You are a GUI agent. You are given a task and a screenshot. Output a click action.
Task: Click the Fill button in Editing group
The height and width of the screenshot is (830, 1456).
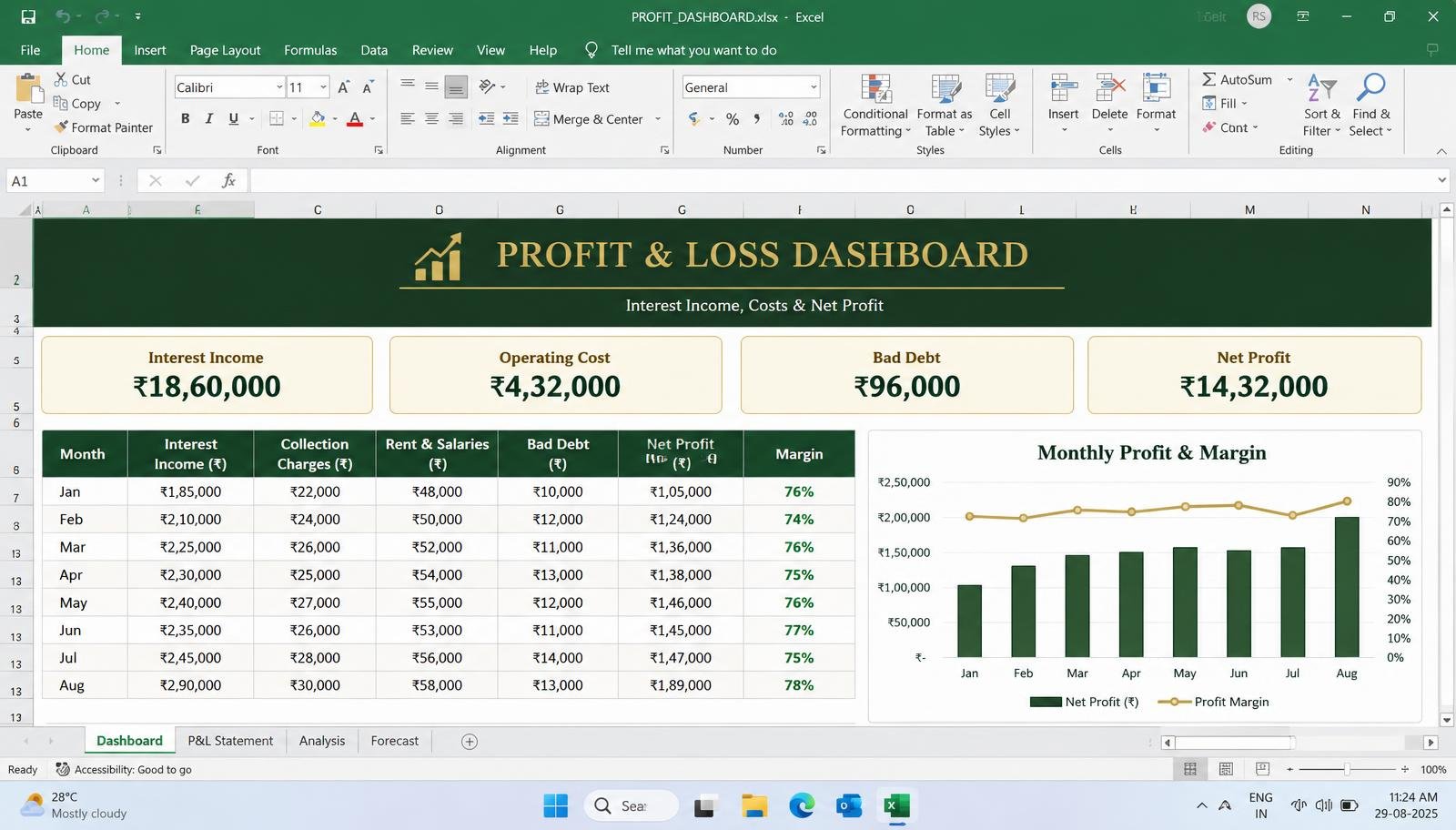[1225, 104]
